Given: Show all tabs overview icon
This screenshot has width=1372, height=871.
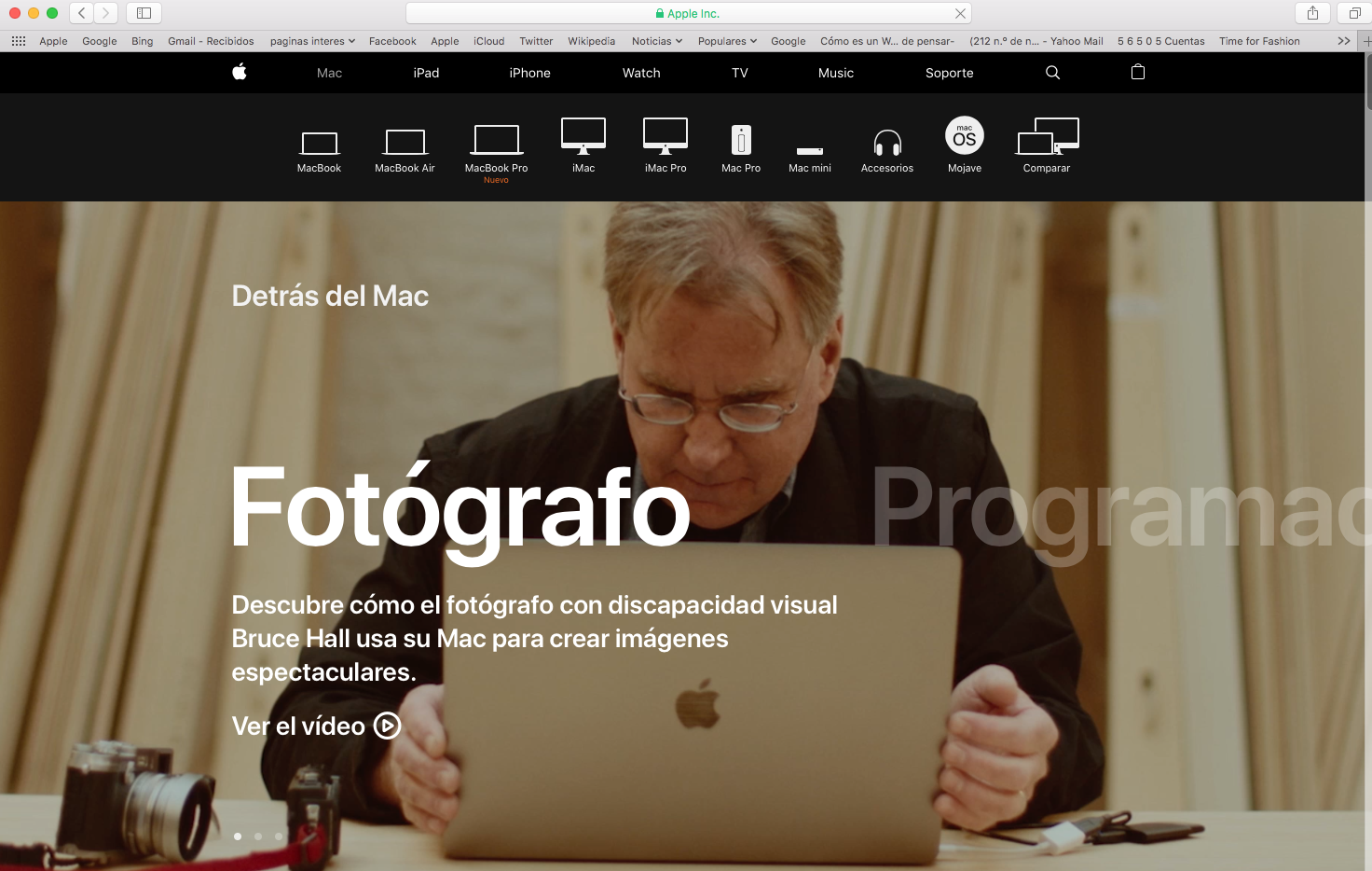Looking at the screenshot, I should click(x=1355, y=13).
